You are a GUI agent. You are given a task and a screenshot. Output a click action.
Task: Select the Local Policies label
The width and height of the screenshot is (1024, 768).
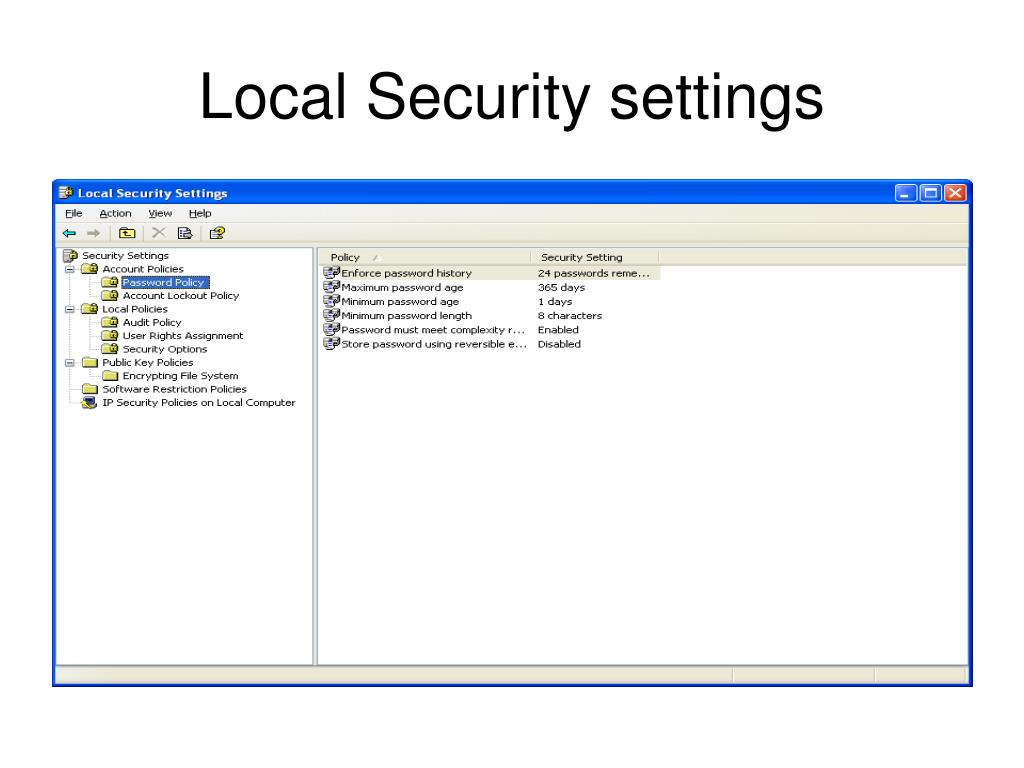pos(135,309)
